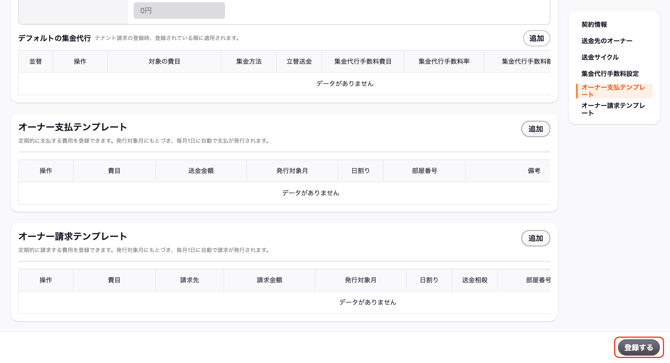Click 部屋番号 header in the オーナー支払テンプレート table

[424, 171]
